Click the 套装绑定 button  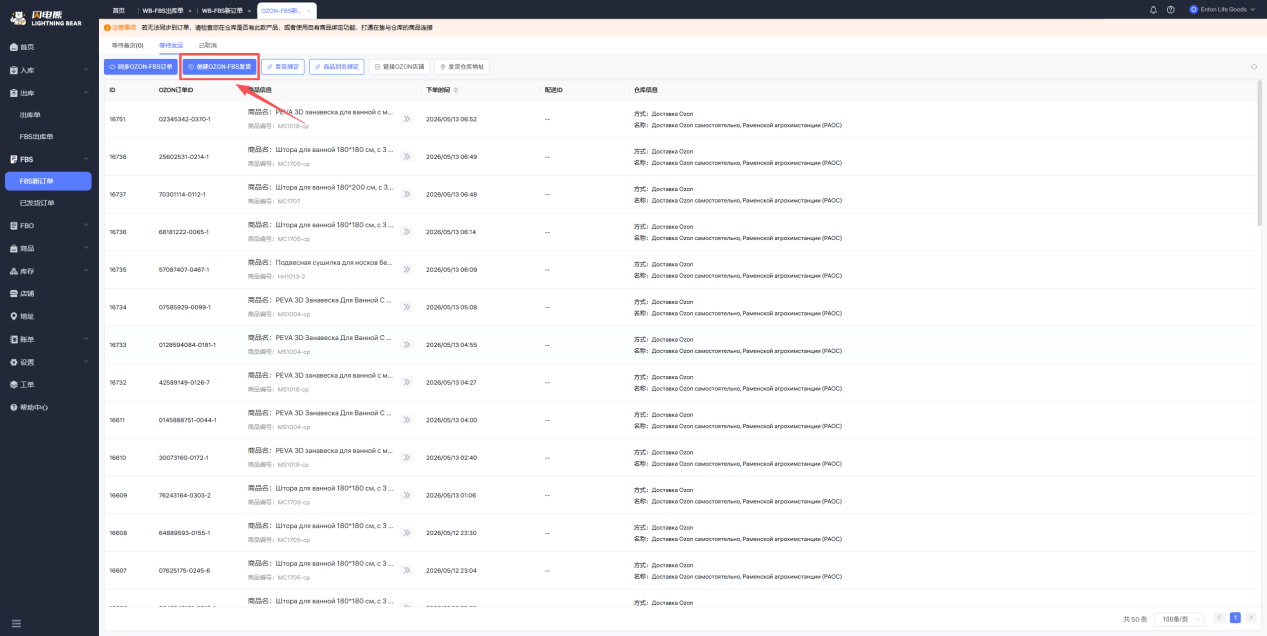[x=283, y=67]
